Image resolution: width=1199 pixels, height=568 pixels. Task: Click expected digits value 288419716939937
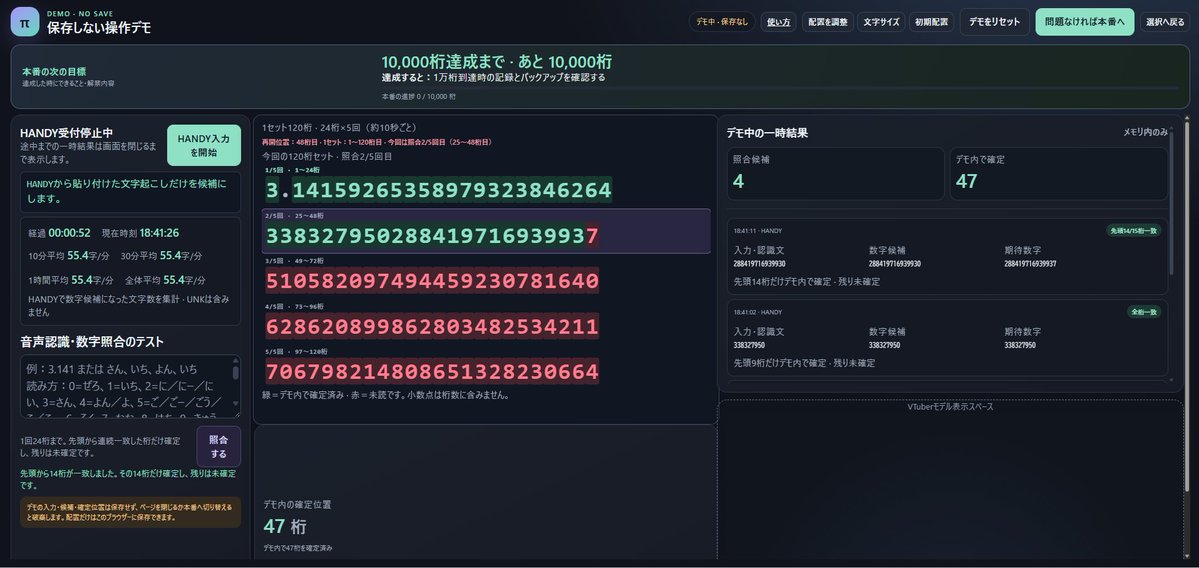click(1030, 263)
